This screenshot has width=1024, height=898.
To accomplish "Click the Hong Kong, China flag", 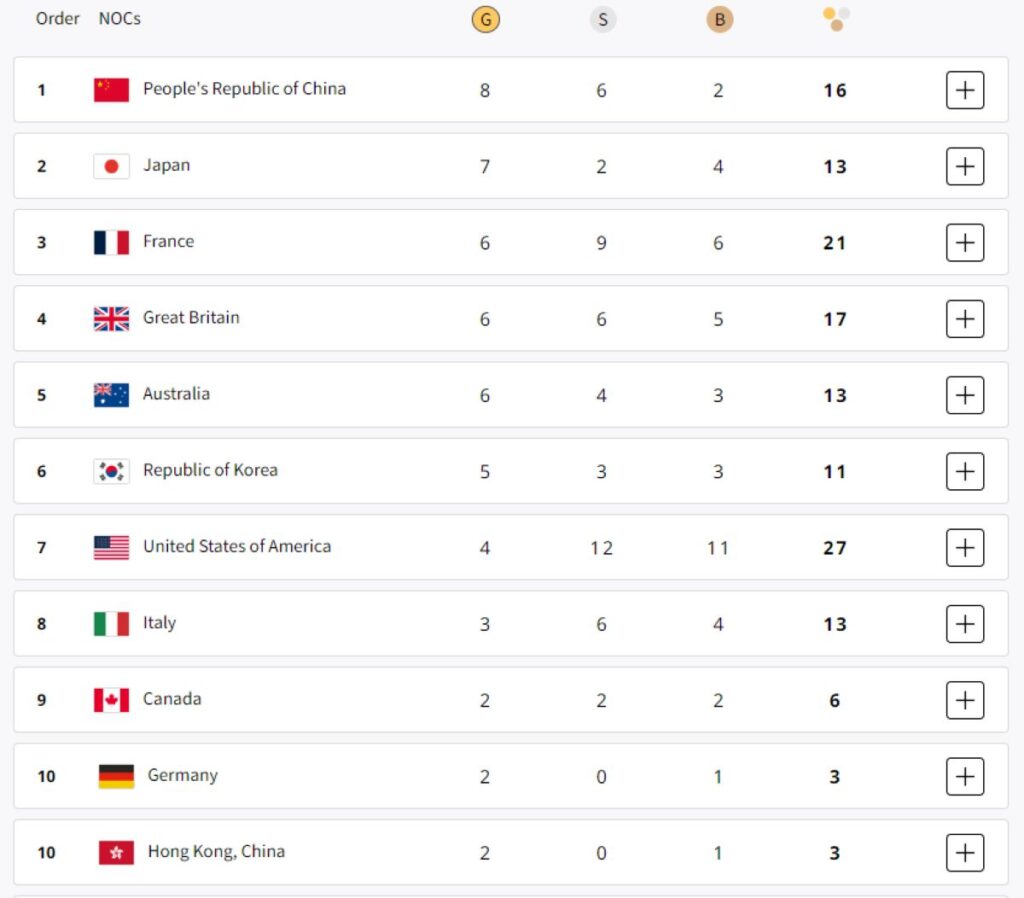I will pyautogui.click(x=116, y=853).
